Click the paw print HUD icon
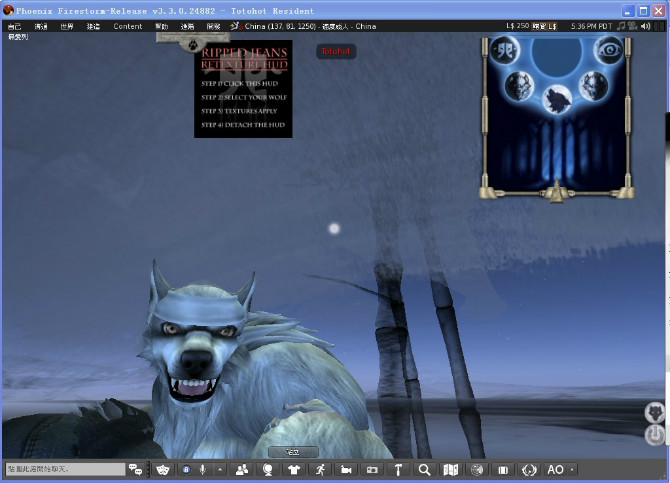The image size is (670, 483). 193,44
